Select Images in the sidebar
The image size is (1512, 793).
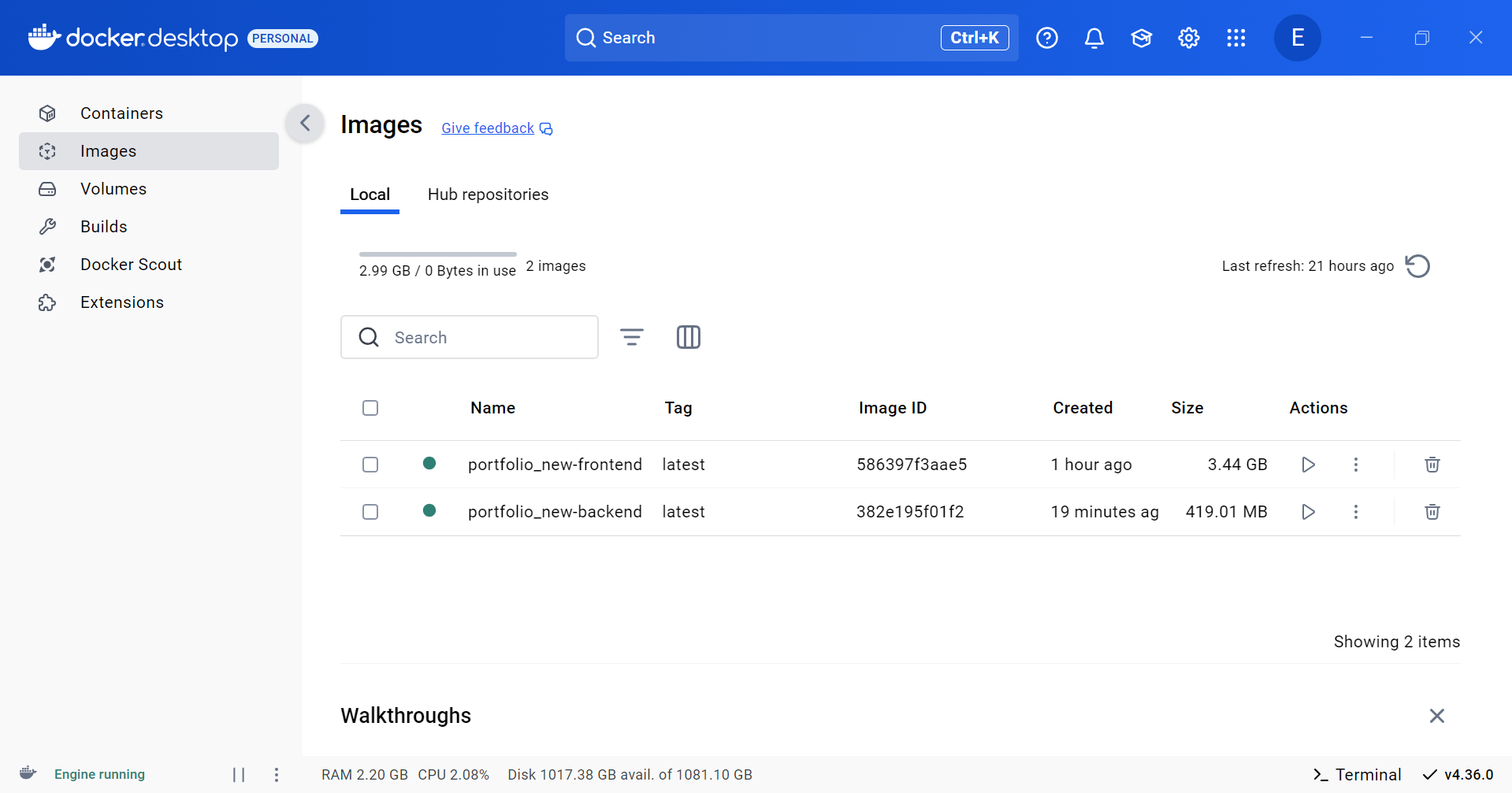(149, 151)
